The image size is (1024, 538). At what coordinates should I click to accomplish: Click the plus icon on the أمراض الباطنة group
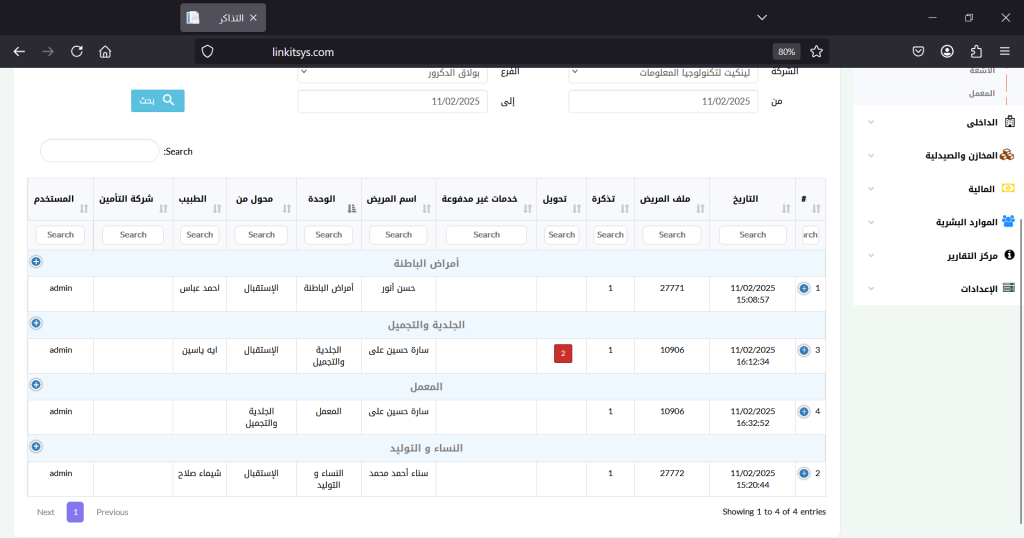pos(36,261)
